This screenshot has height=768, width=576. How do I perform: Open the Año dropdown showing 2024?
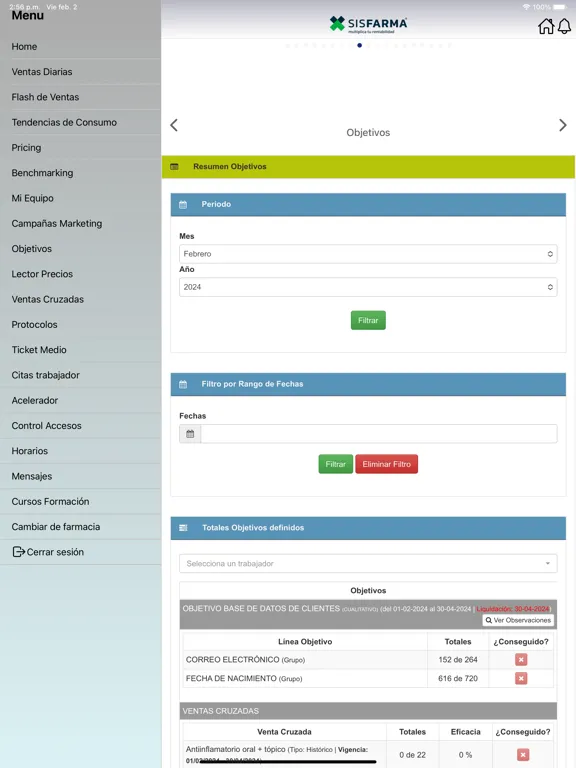368,287
